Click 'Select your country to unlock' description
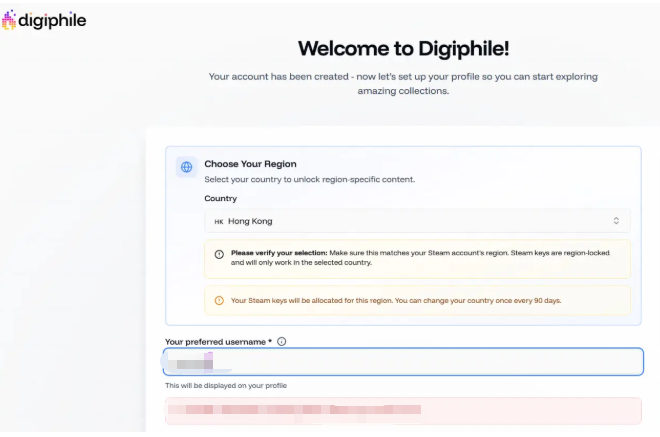This screenshot has height=437, width=660. (x=309, y=179)
